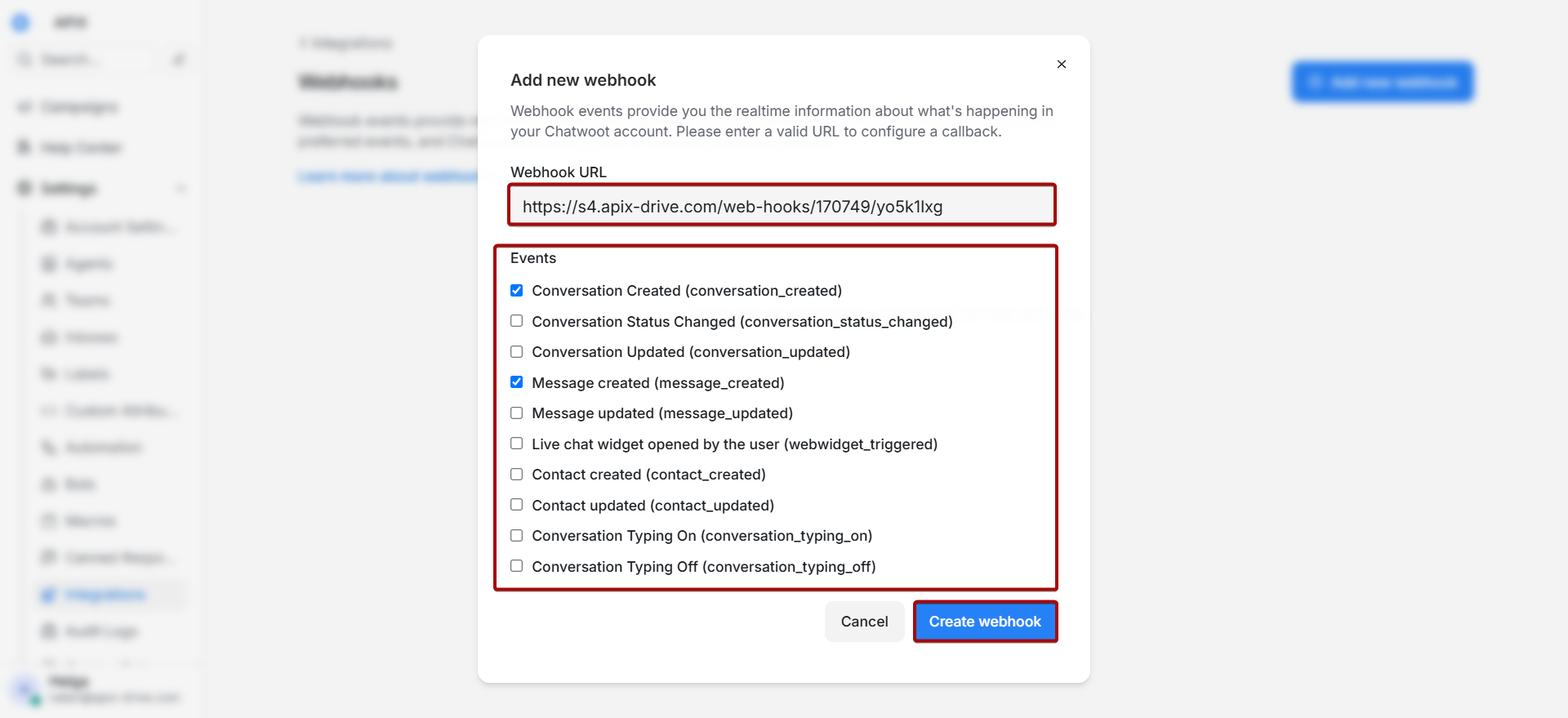This screenshot has height=718, width=1568.
Task: Enable Message updated event
Action: coord(517,413)
